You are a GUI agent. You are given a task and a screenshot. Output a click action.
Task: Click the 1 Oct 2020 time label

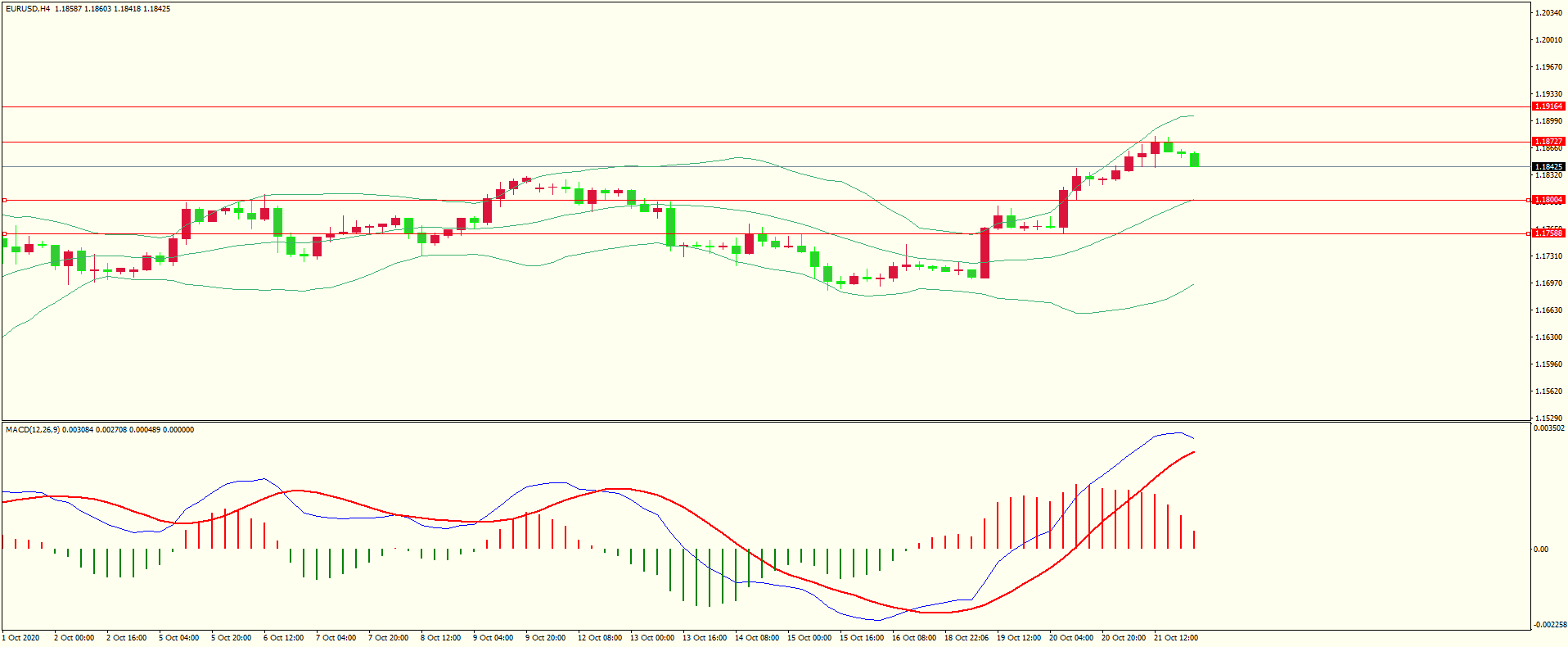pyautogui.click(x=22, y=638)
